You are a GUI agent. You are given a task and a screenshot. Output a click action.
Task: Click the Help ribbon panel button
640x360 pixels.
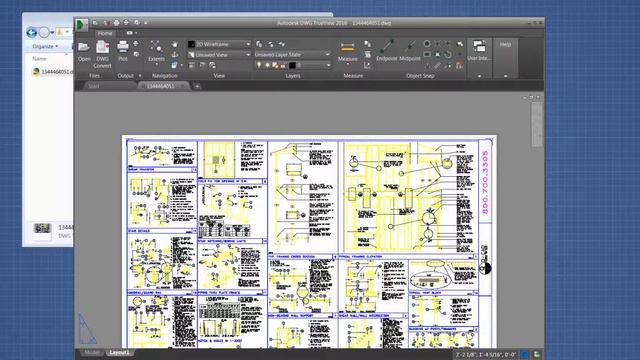(x=505, y=44)
